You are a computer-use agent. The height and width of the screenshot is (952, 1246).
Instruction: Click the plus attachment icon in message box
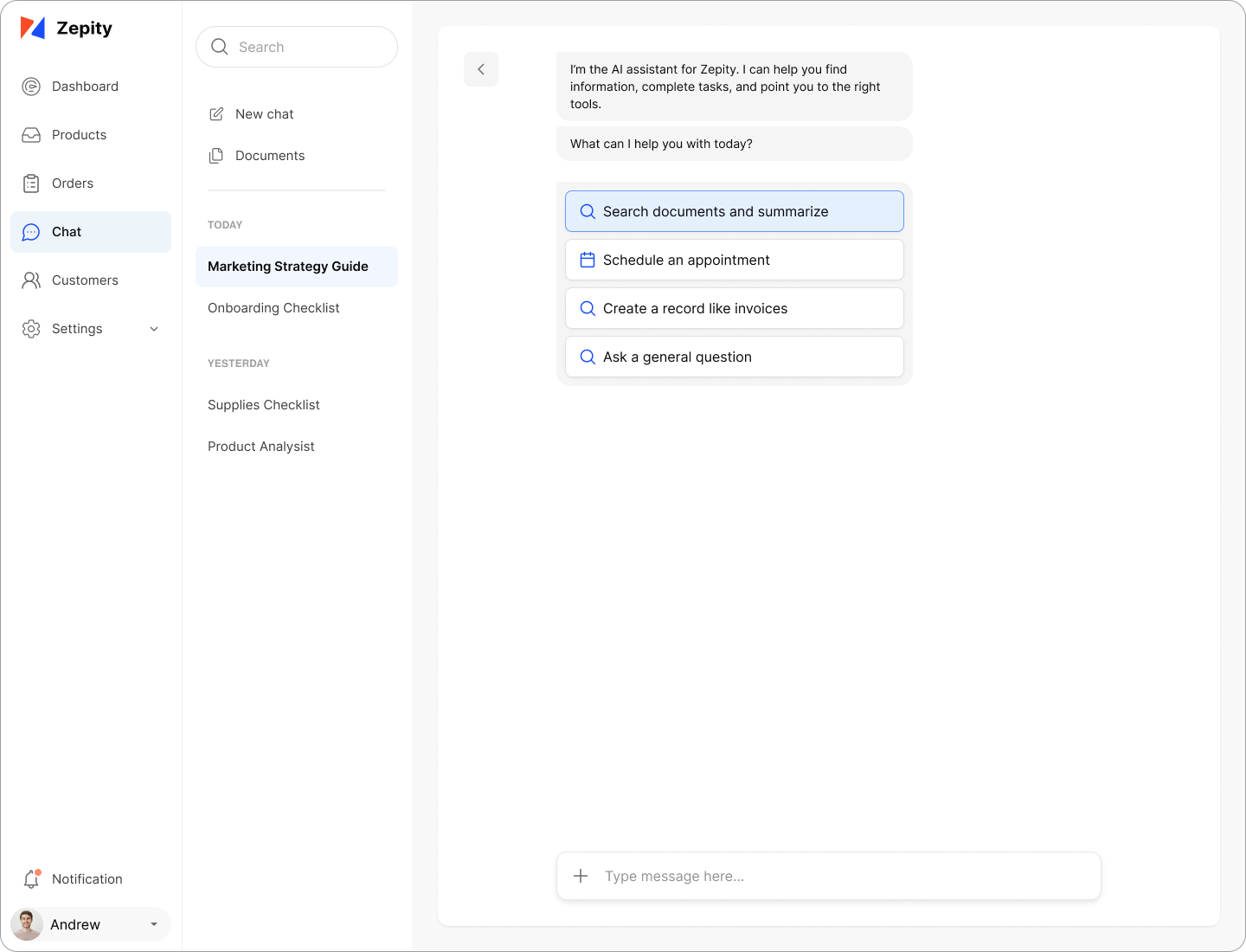point(581,876)
